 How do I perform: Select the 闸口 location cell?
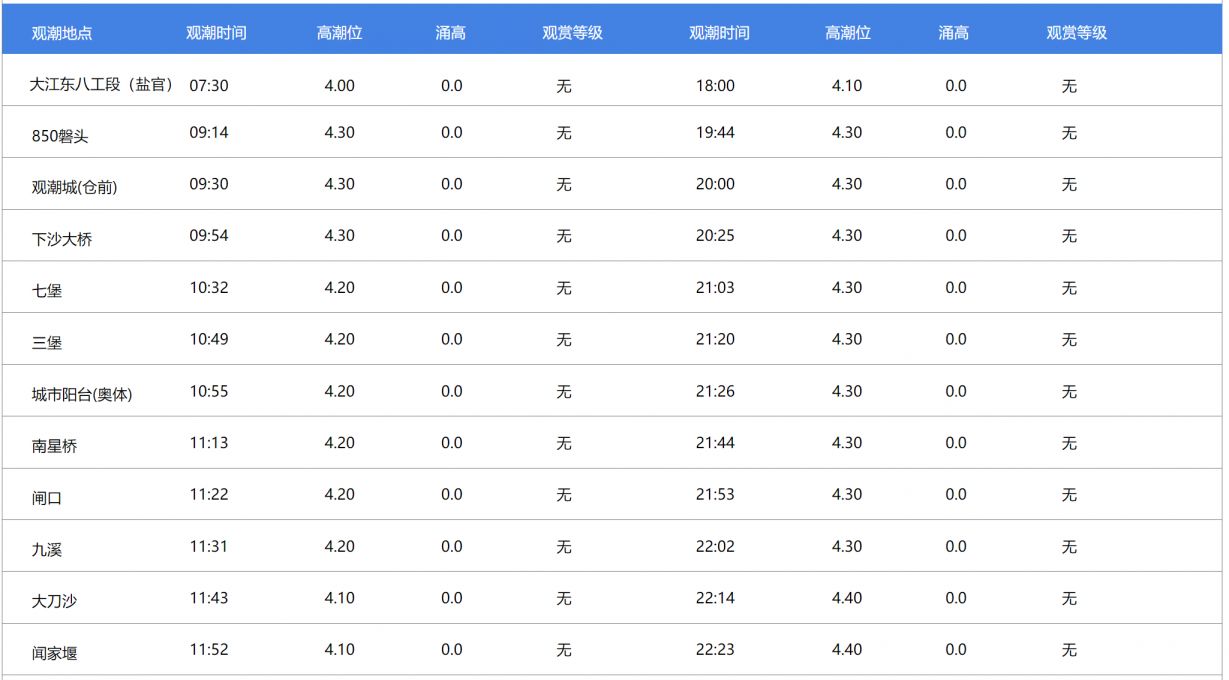47,498
